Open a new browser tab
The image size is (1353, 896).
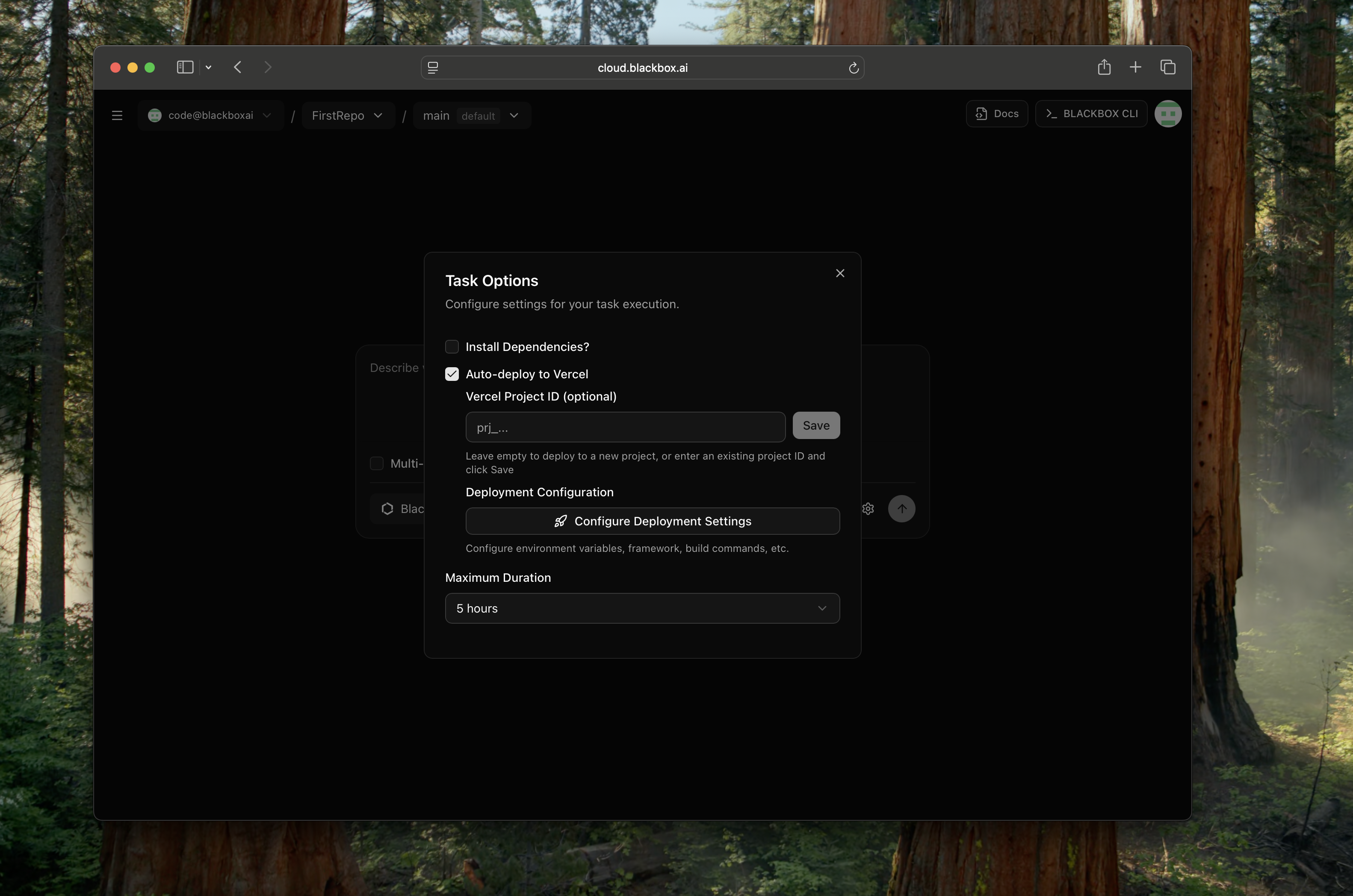pyautogui.click(x=1135, y=68)
